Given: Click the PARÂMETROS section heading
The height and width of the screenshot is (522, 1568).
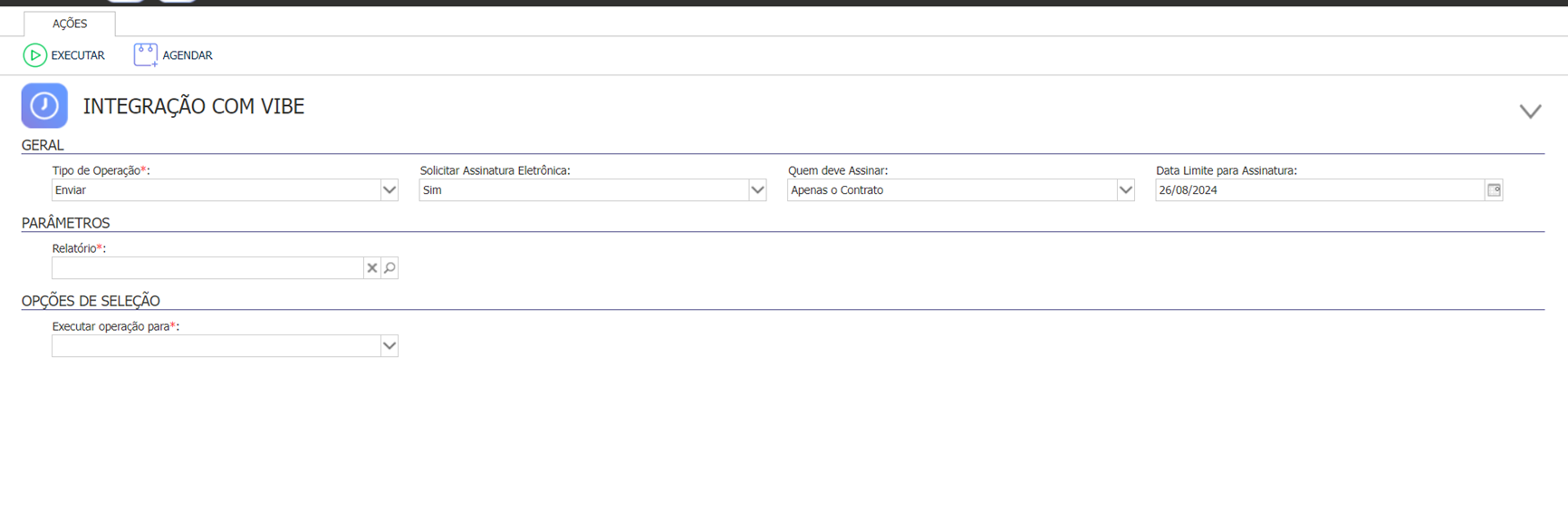Looking at the screenshot, I should click(x=65, y=223).
